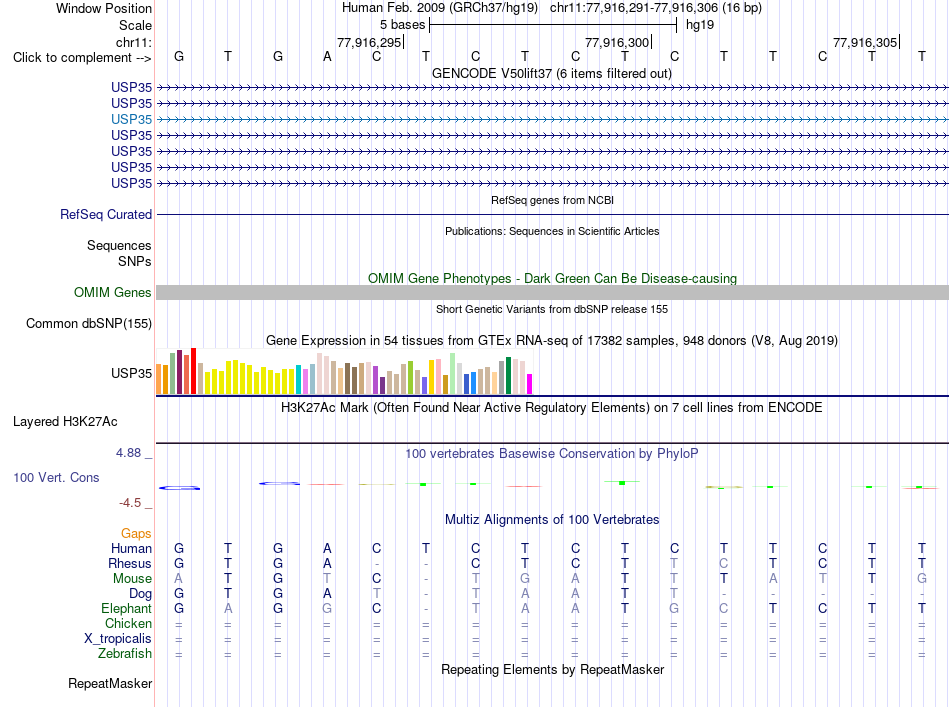The image size is (950, 707).
Task: Click the USP35 label beside GTEx expression bars
Action: [131, 373]
